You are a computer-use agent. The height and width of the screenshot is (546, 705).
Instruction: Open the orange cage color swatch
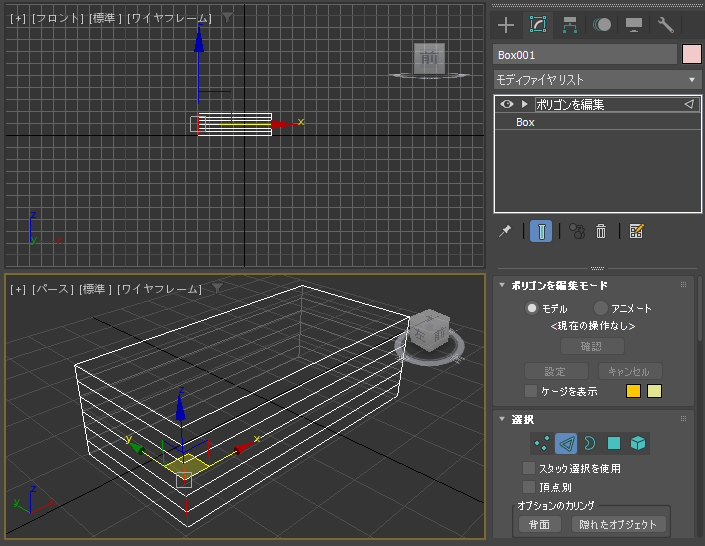633,391
